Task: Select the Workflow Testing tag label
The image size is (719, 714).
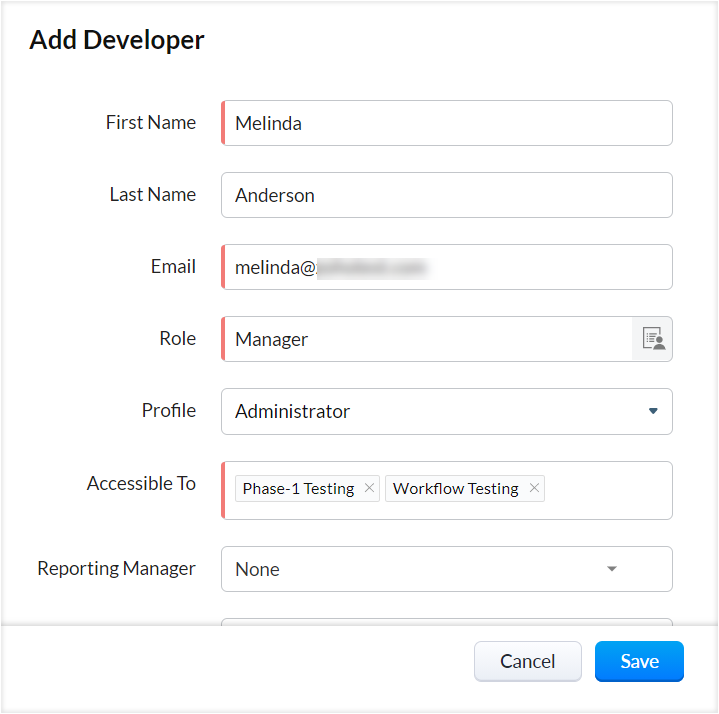Action: [x=455, y=488]
